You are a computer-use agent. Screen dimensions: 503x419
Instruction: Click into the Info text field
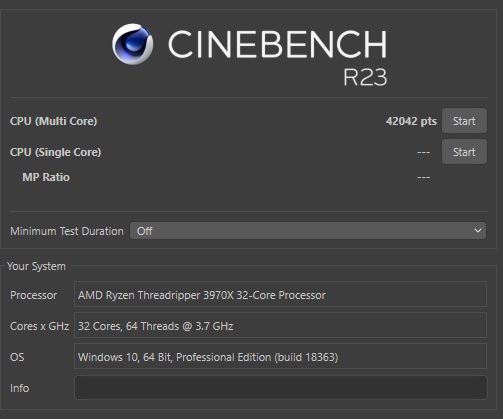(281, 388)
